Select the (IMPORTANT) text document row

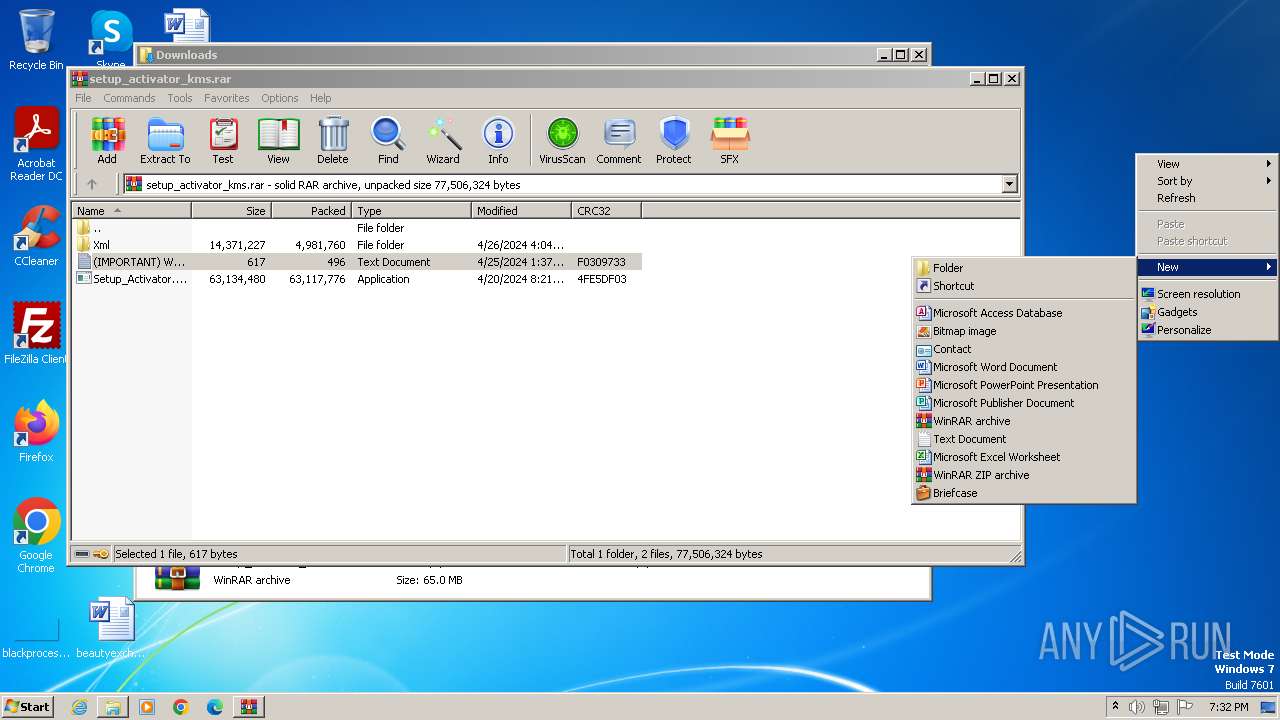tap(358, 262)
